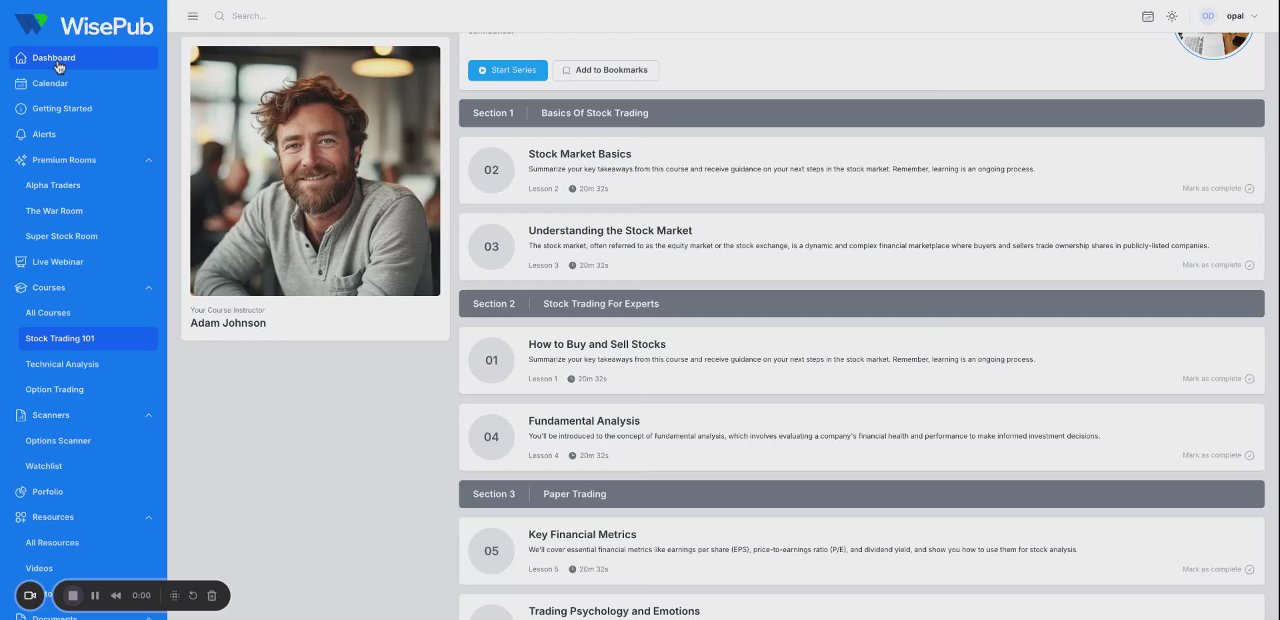The width and height of the screenshot is (1280, 620).
Task: Stop the screen recording
Action: pos(73,596)
